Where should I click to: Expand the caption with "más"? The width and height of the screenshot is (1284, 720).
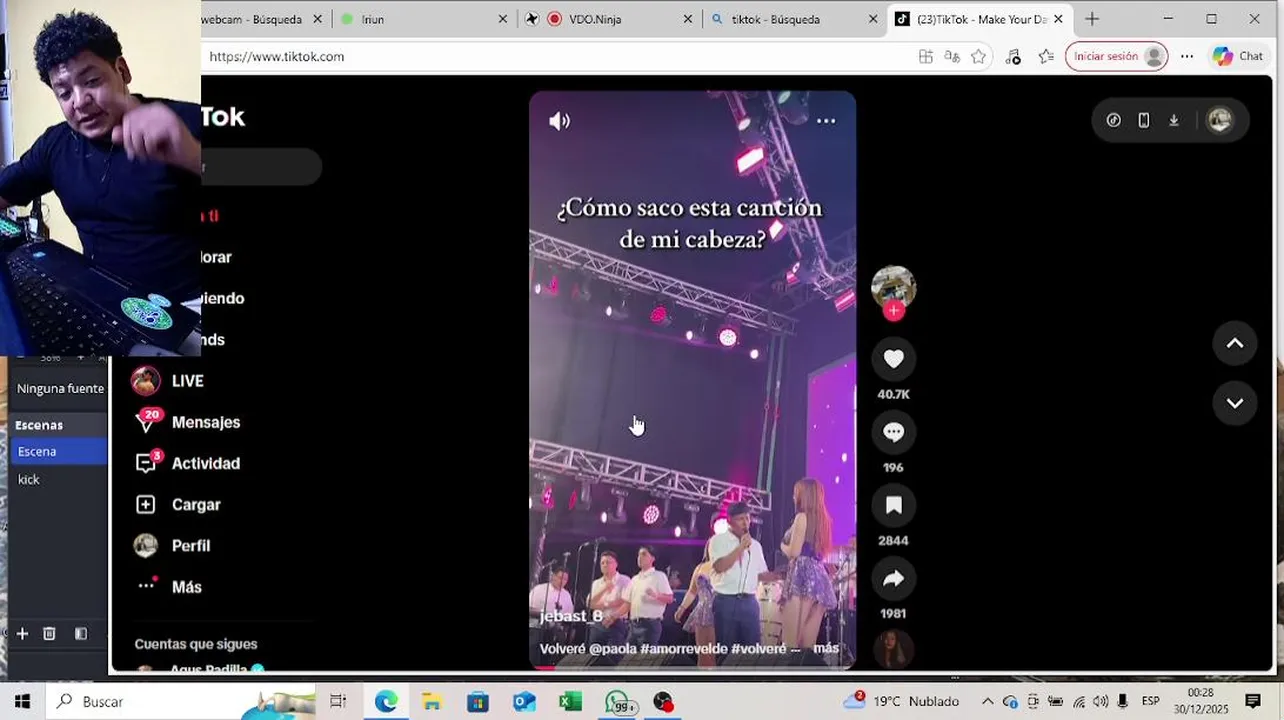tap(826, 649)
